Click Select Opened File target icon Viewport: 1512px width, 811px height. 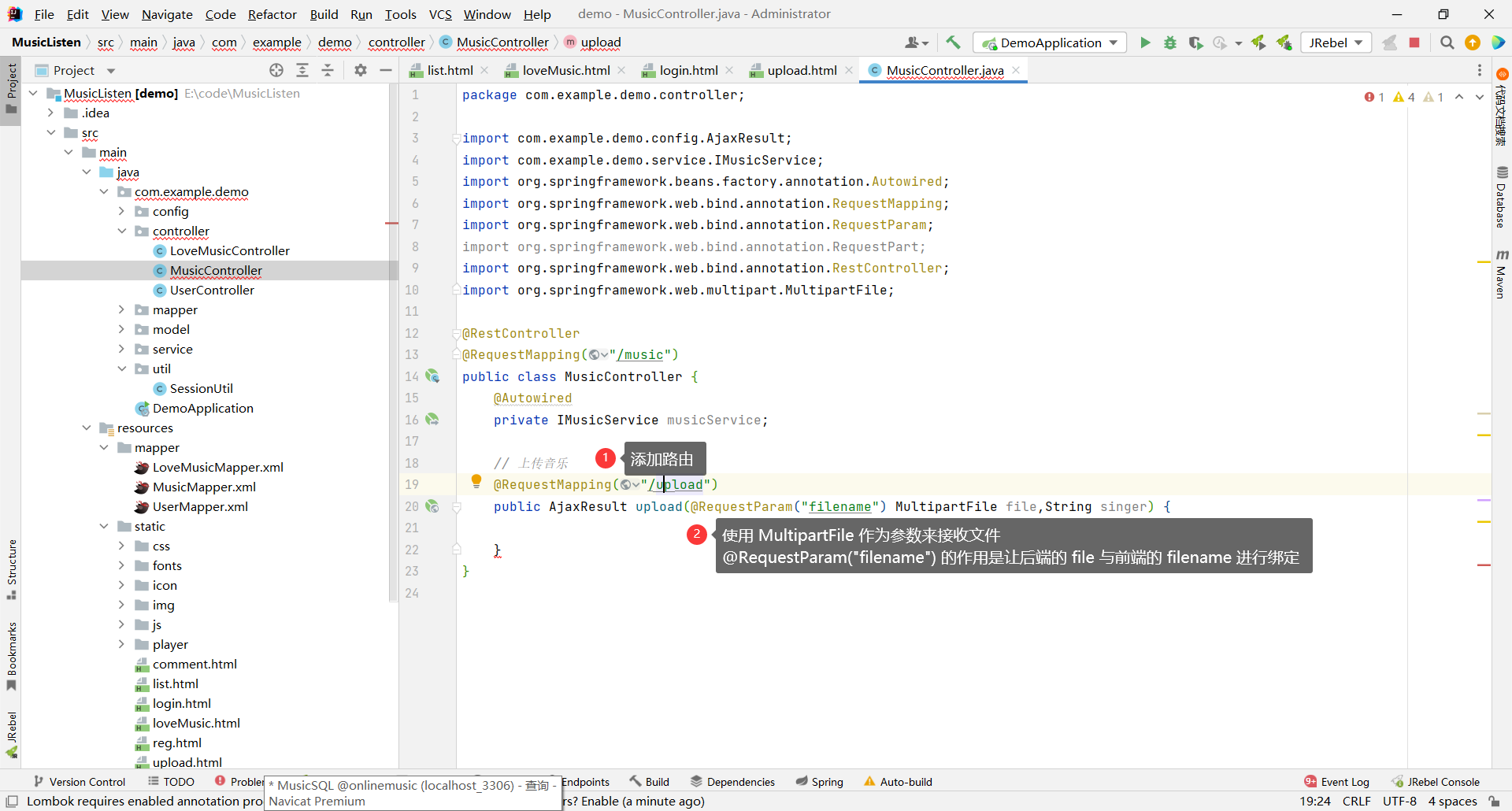coord(276,70)
